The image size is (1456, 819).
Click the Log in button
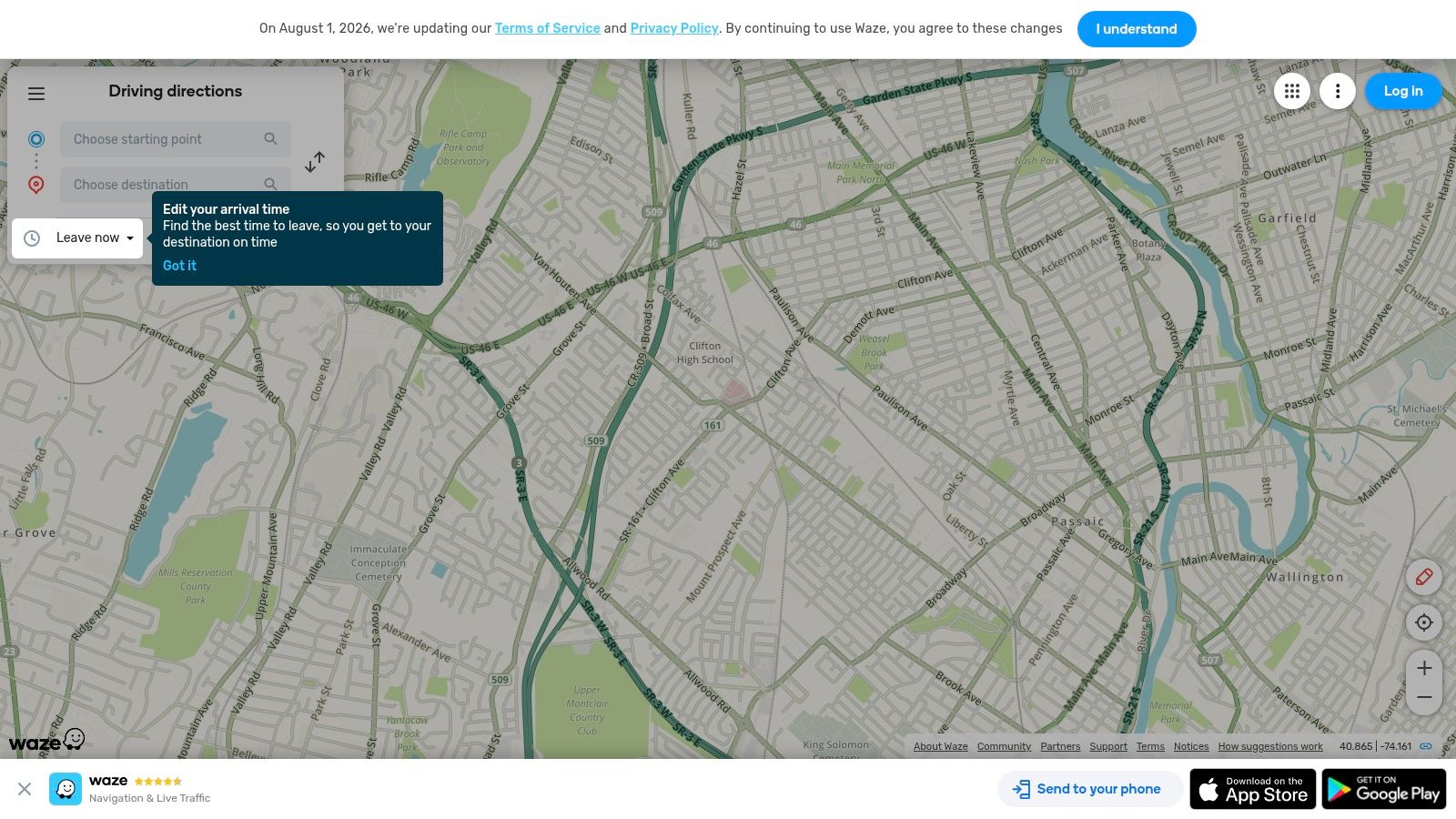(x=1403, y=91)
